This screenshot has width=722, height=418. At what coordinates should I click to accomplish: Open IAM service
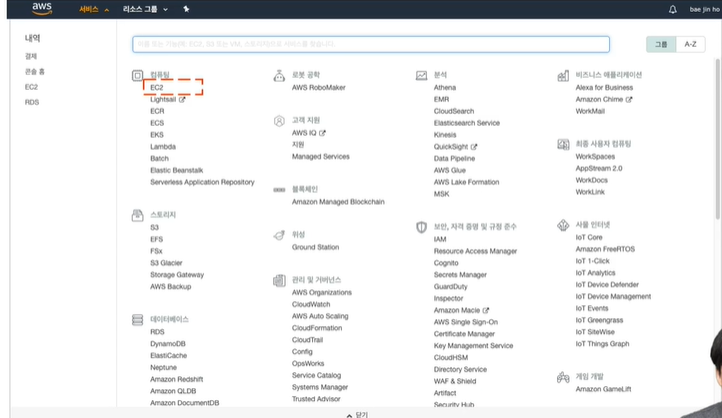440,239
